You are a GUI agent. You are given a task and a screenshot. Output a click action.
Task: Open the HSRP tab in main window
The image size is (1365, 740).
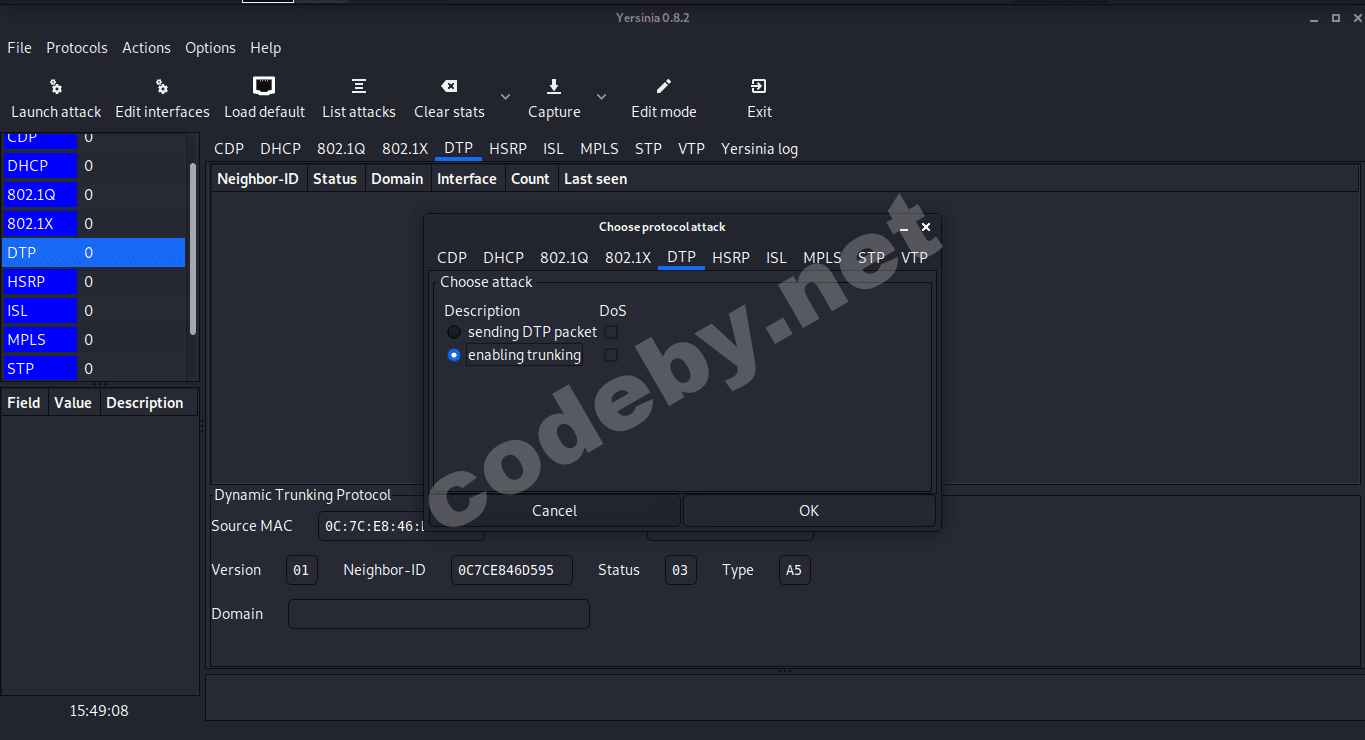508,149
